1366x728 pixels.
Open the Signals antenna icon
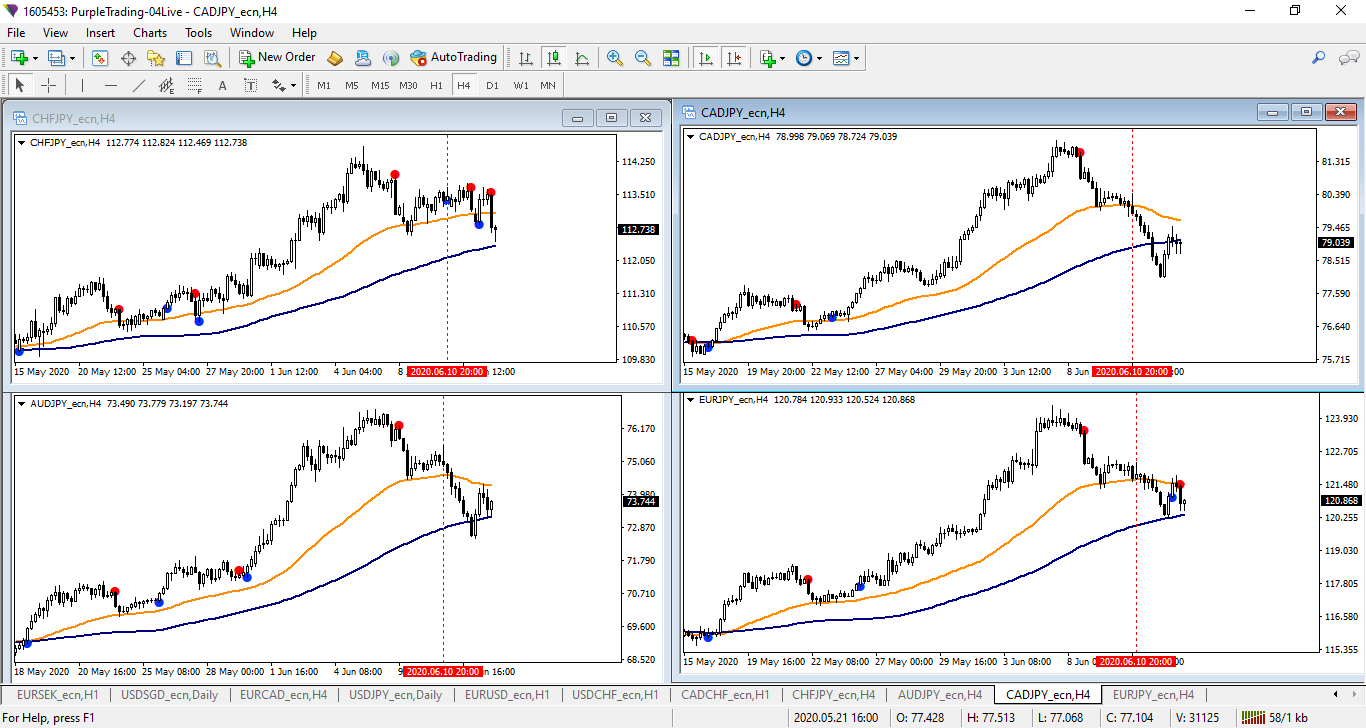click(391, 58)
